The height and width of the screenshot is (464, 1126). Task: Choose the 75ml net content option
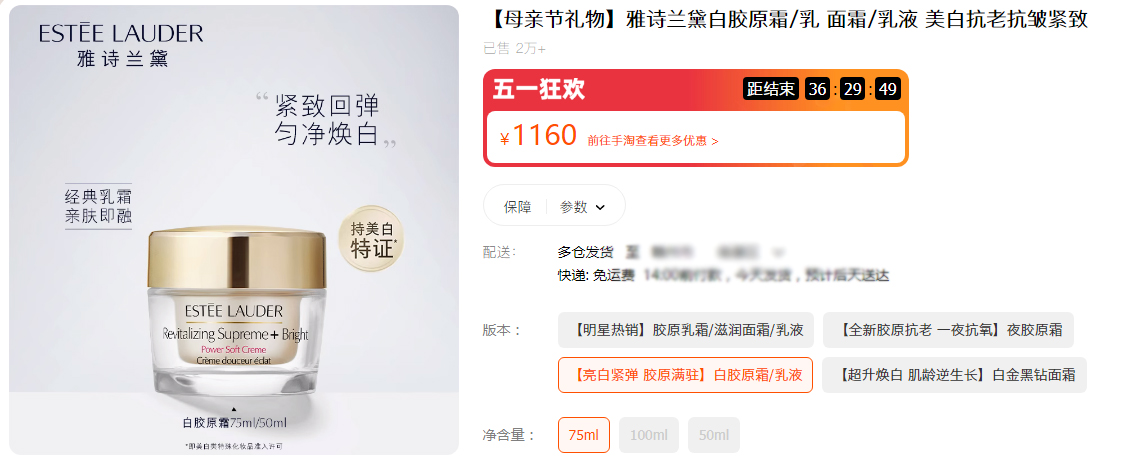583,435
